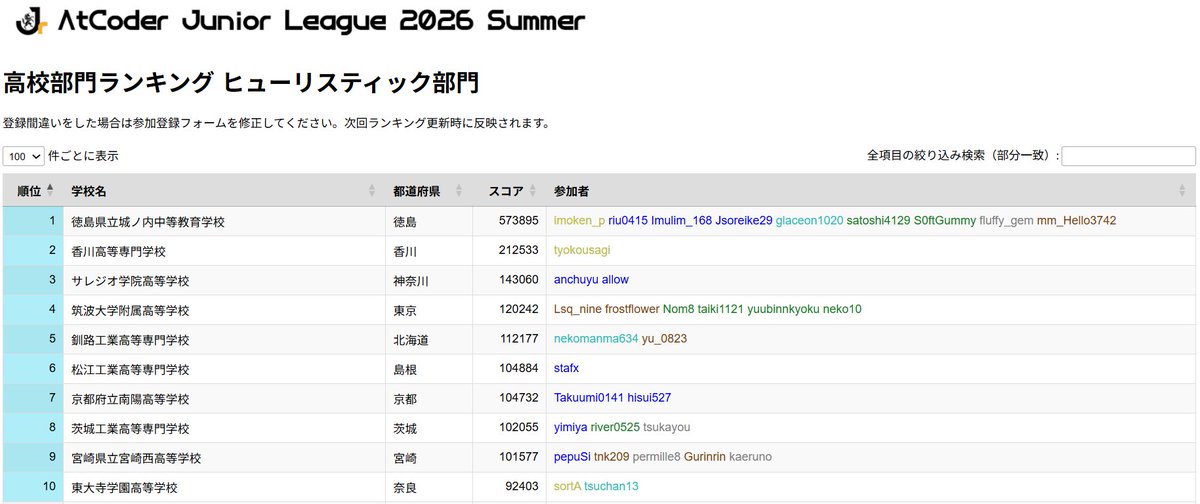Viewport: 1200px width, 504px height.
Task: Select school name 筑波大学附属高等学校
Action: (x=130, y=310)
